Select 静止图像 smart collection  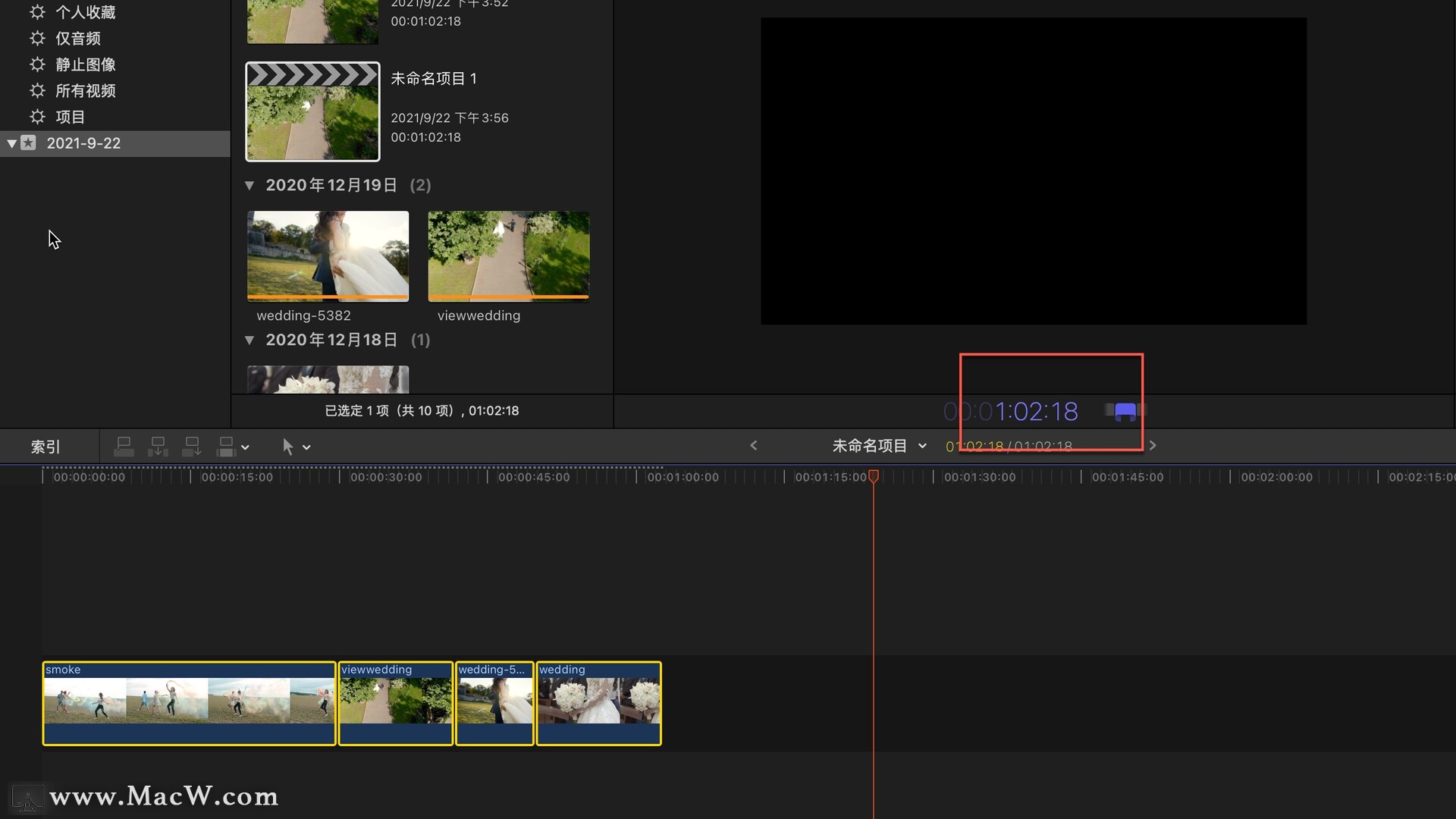[86, 64]
